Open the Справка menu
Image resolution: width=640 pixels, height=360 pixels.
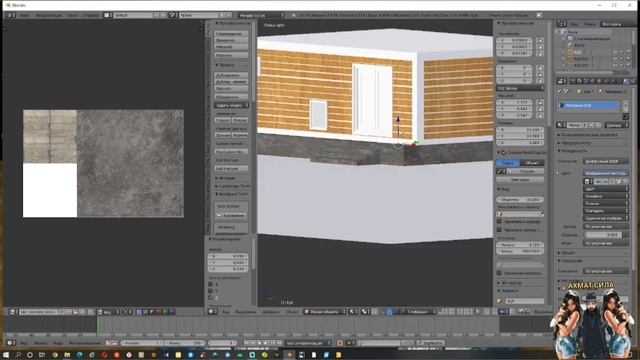[91, 15]
